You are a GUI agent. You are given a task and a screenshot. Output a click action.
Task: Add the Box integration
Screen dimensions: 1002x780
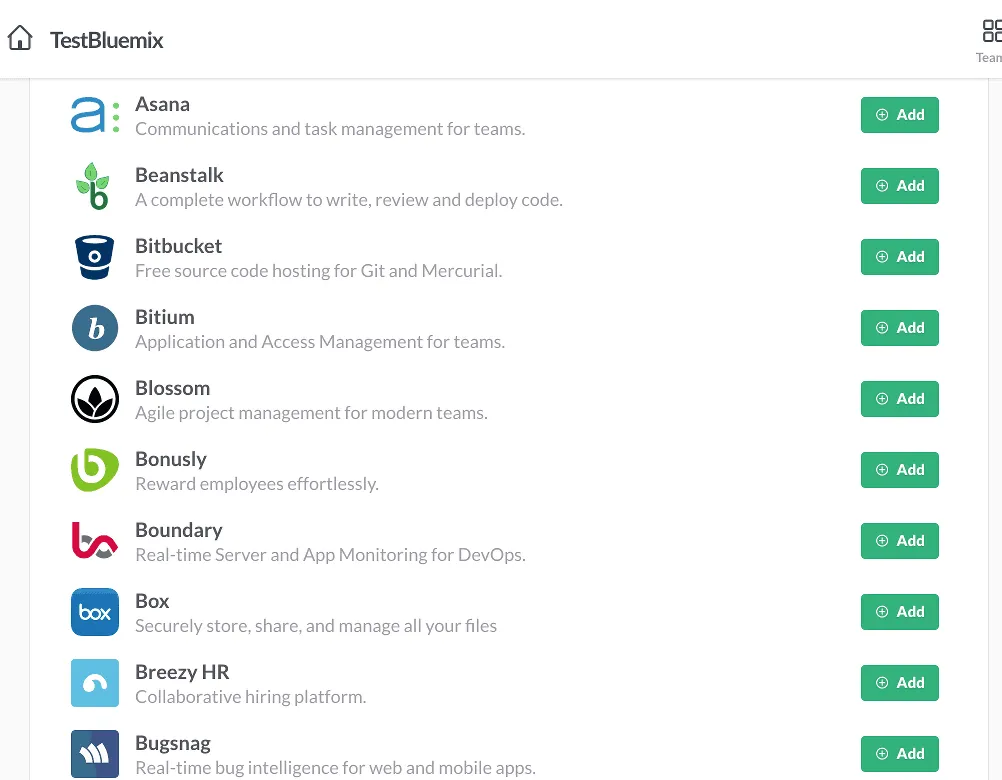[899, 611]
